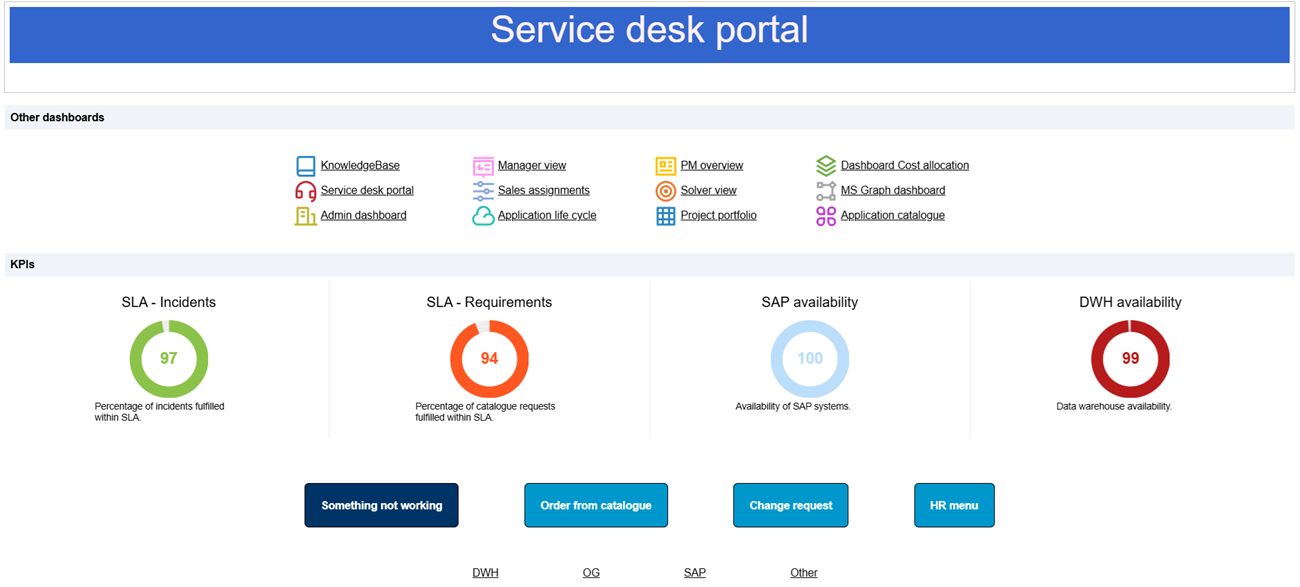1300x587 pixels.
Task: Click the Dashboard Cost allocation layers icon
Action: [x=826, y=166]
